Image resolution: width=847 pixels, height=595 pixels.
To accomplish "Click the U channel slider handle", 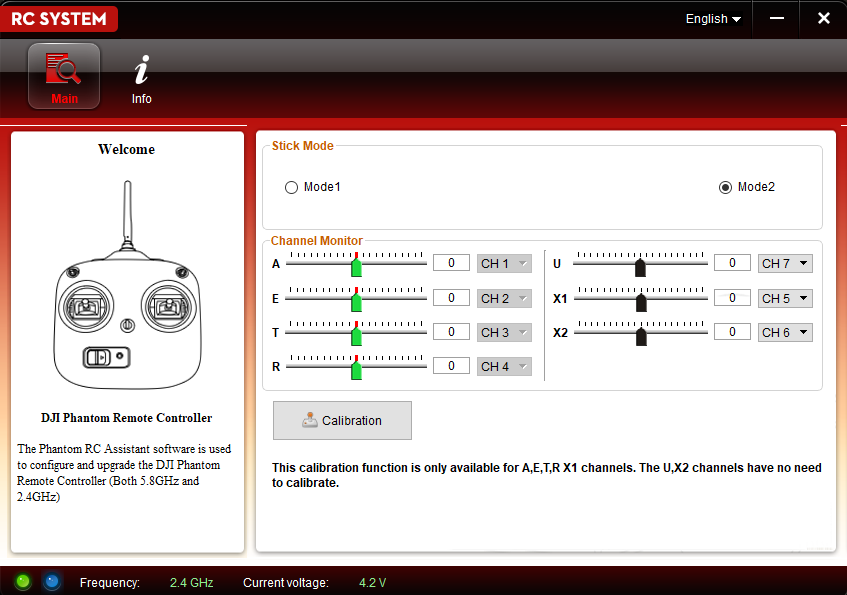I will pyautogui.click(x=640, y=267).
